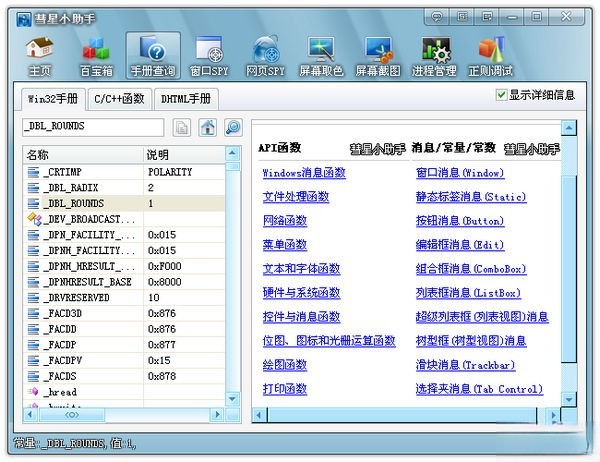The width and height of the screenshot is (600, 462).
Task: Launch the 窗口SPY tool
Action: pyautogui.click(x=209, y=56)
